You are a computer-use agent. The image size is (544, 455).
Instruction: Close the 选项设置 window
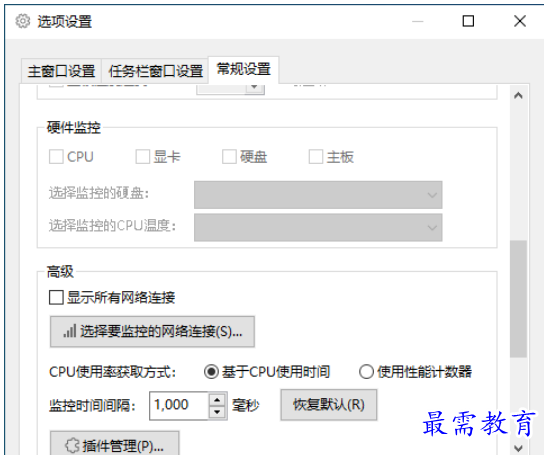tap(520, 21)
